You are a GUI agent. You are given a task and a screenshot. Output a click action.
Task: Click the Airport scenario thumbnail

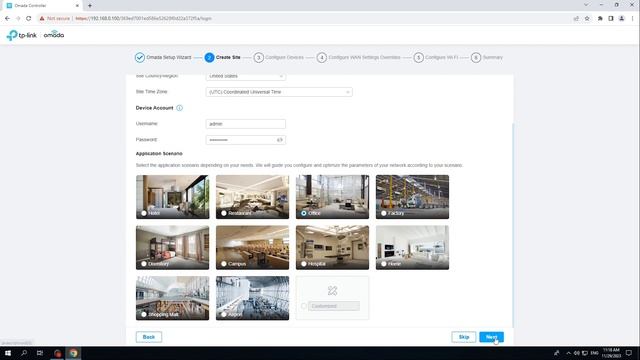point(253,298)
